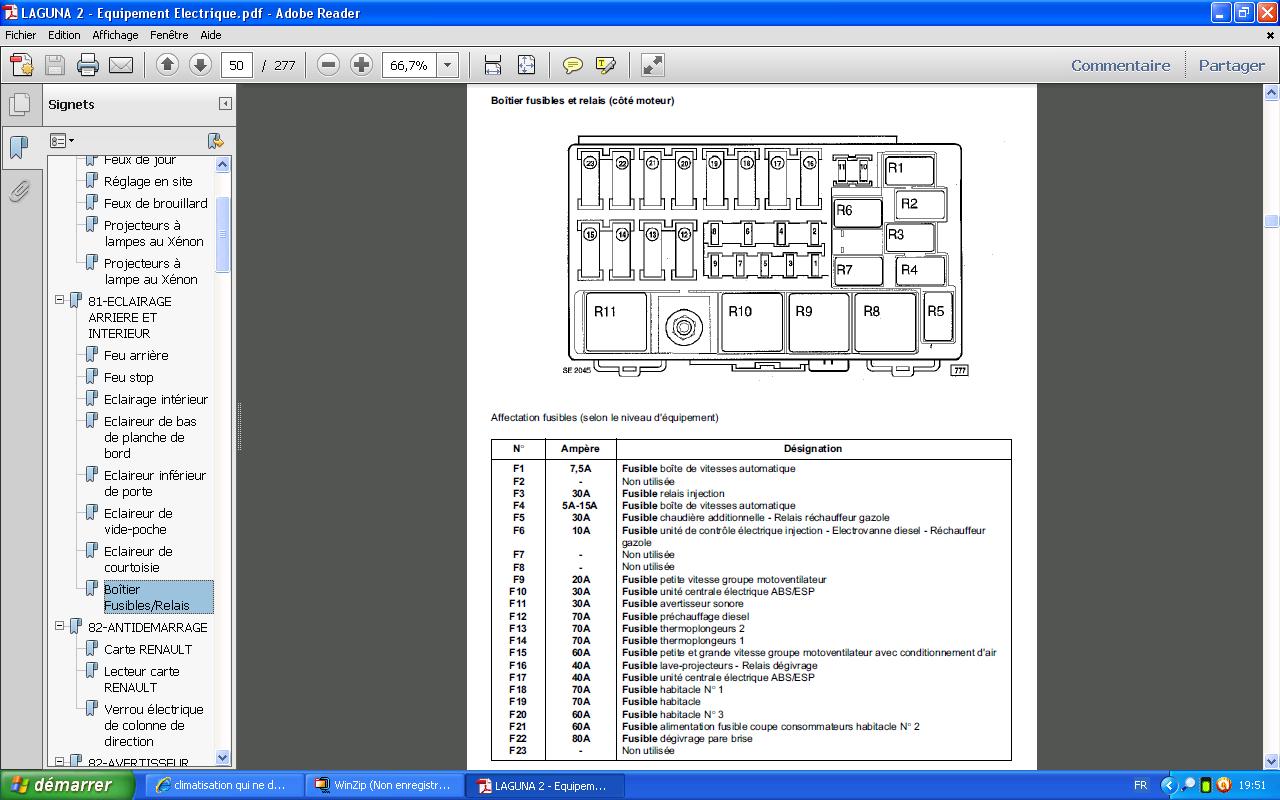Select Eclaireur de courtoisie bookmark
Image resolution: width=1280 pixels, height=800 pixels.
(x=138, y=559)
